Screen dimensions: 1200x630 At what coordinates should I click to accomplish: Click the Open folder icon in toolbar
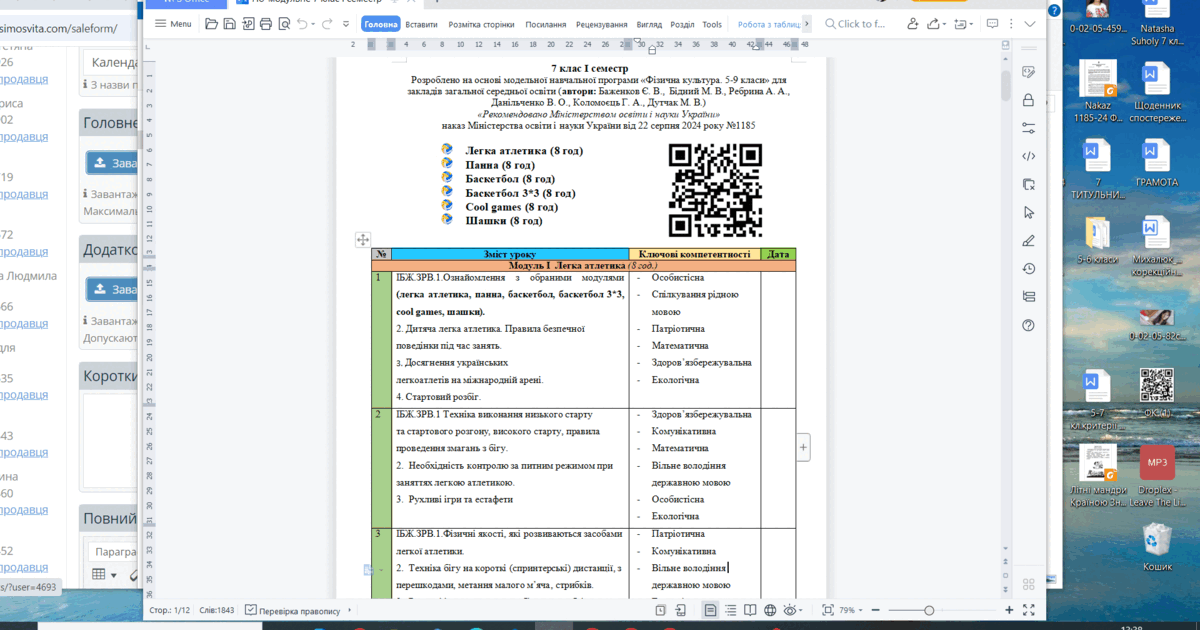(x=211, y=24)
